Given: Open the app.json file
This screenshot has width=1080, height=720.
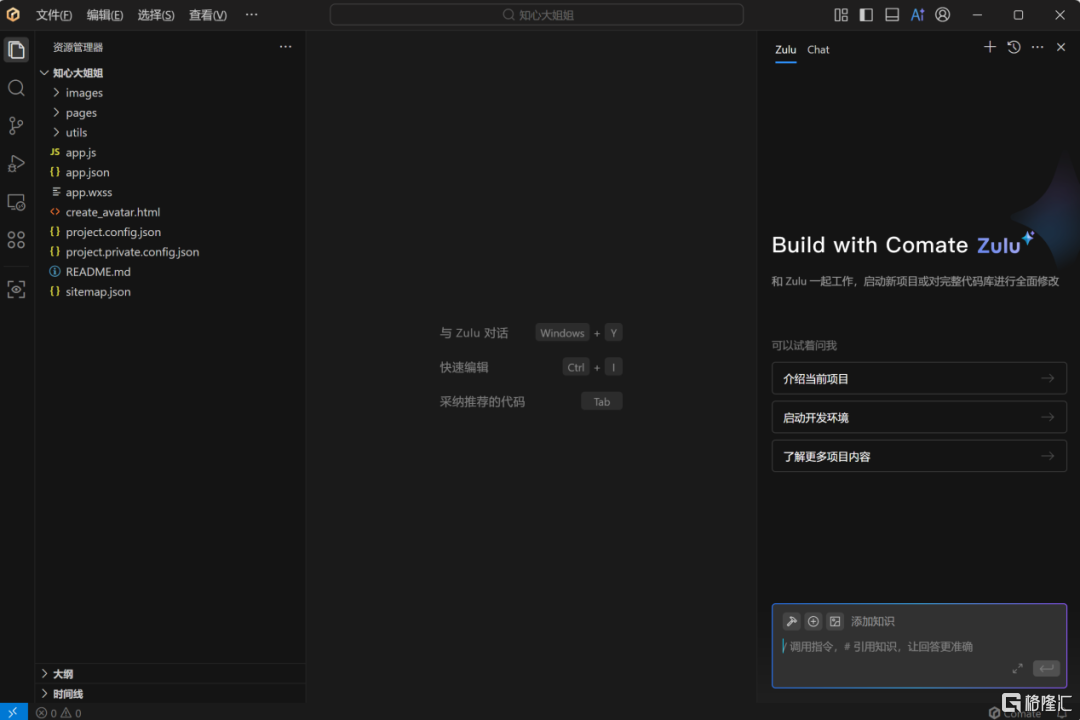Looking at the screenshot, I should pos(170,172).
